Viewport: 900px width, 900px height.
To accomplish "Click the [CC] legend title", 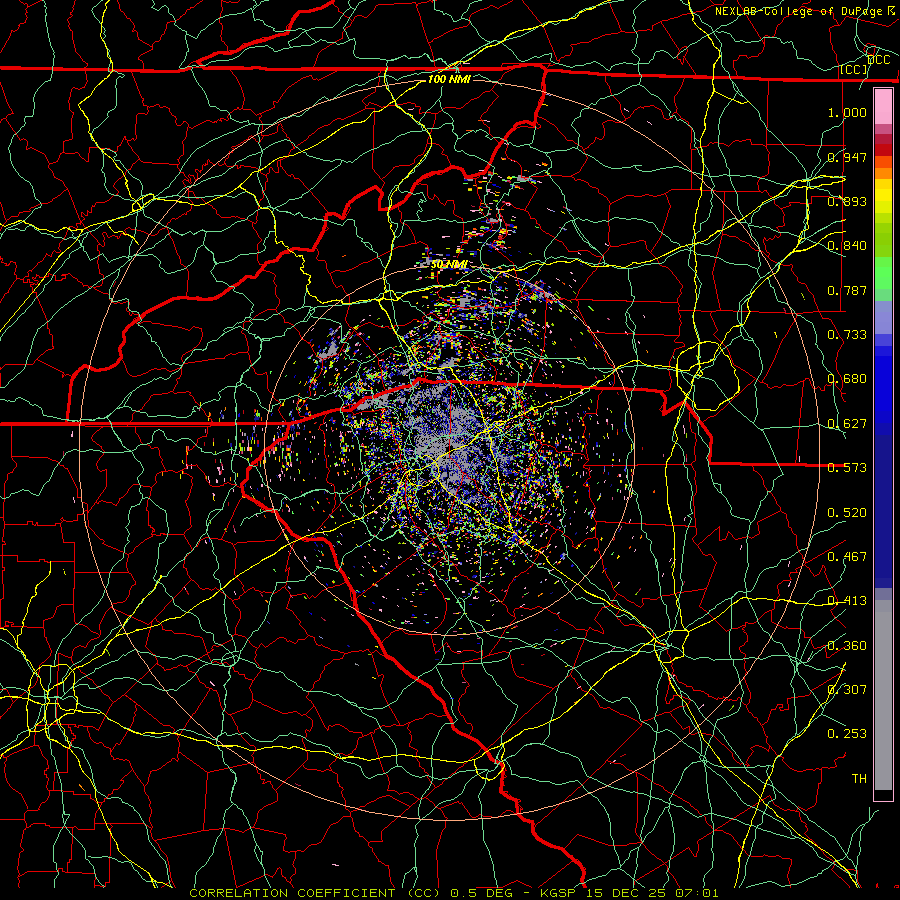I will pyautogui.click(x=853, y=69).
